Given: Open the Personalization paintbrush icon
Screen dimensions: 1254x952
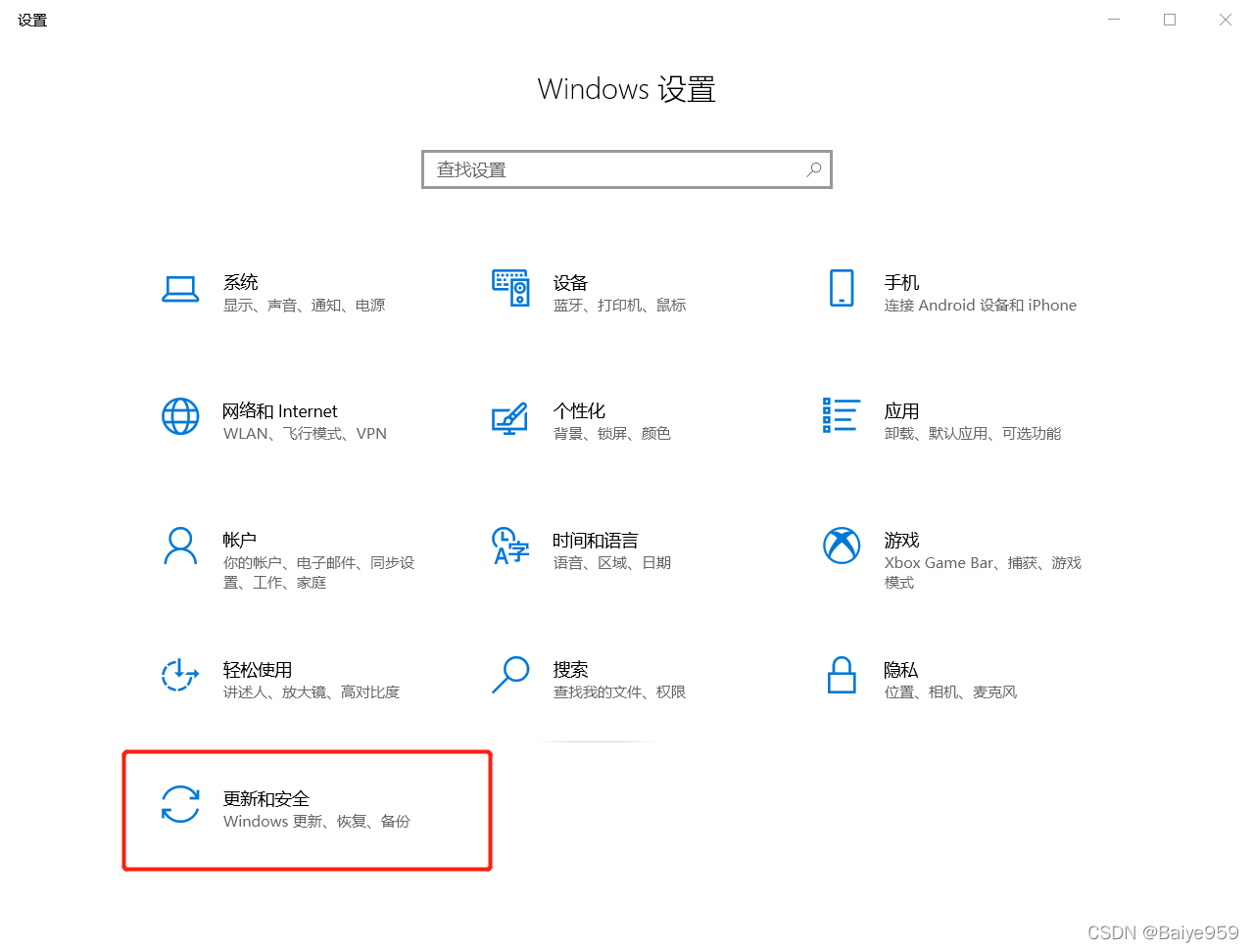Looking at the screenshot, I should tap(509, 418).
